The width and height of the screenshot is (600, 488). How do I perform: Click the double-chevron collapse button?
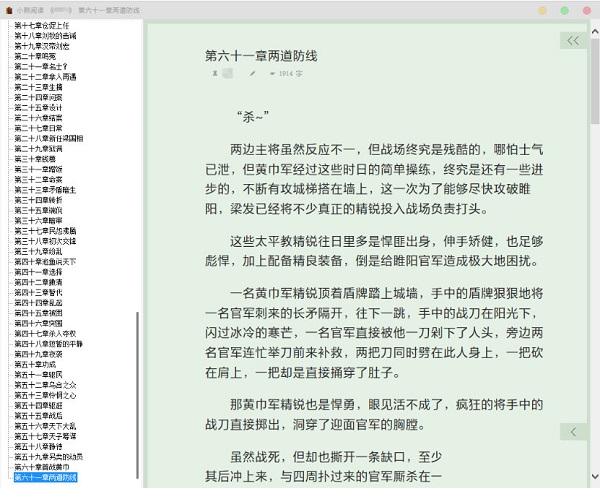pyautogui.click(x=573, y=41)
